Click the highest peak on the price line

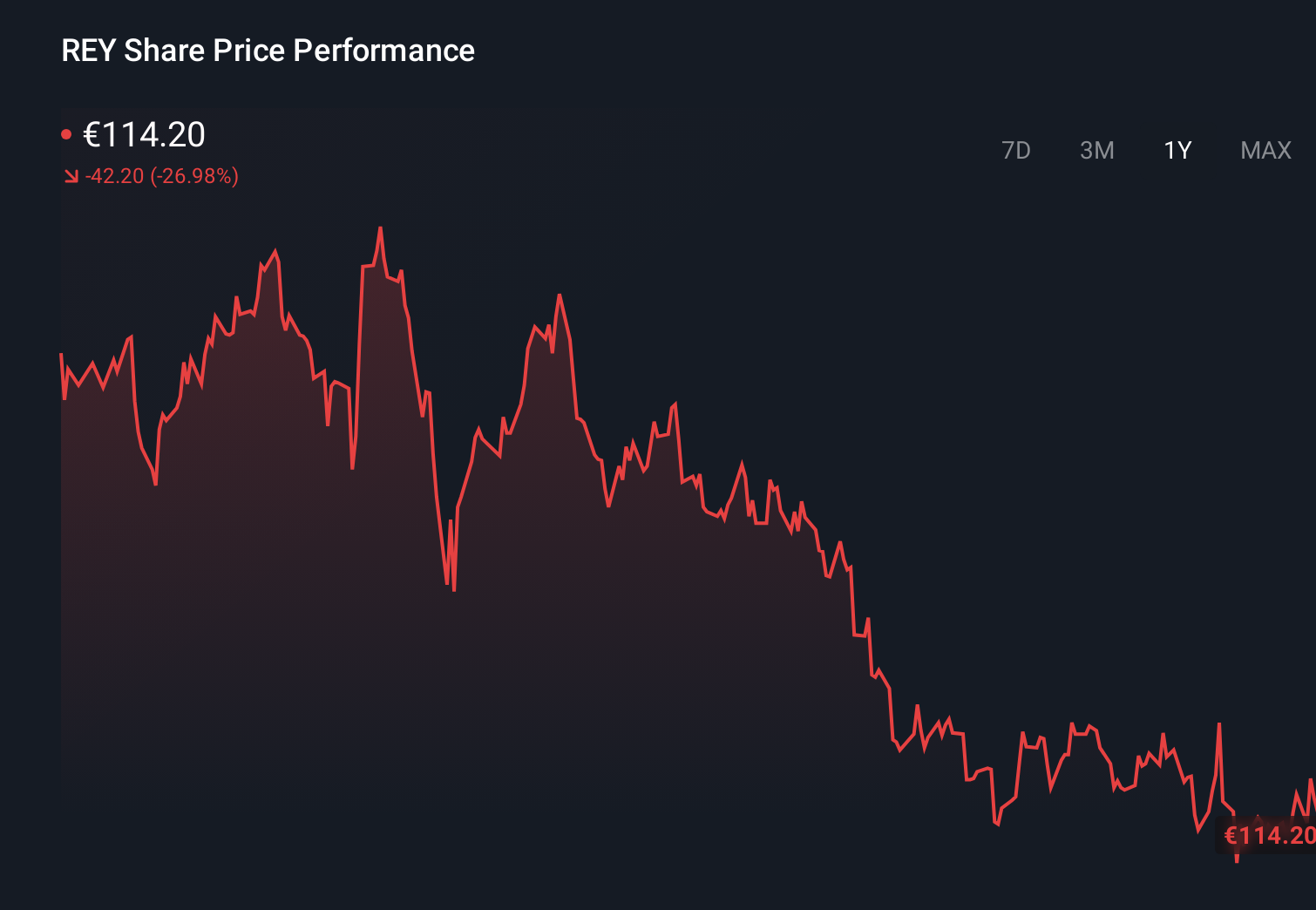(381, 227)
